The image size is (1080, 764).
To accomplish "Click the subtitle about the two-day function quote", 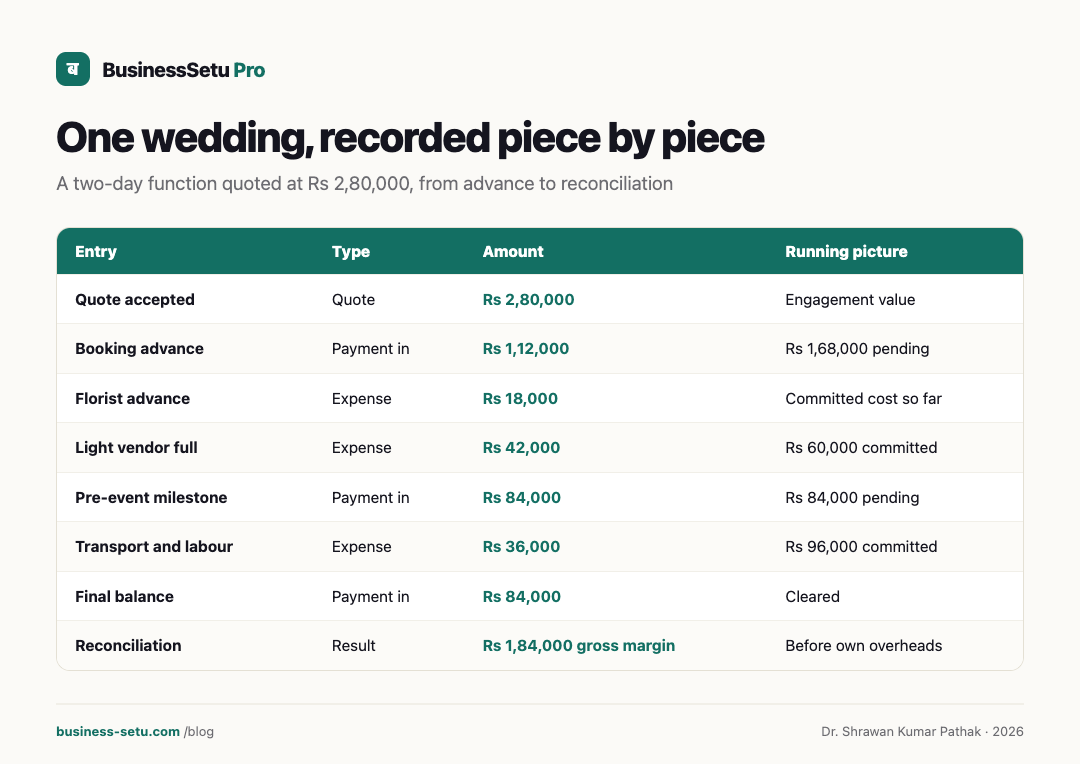I will pos(364,183).
